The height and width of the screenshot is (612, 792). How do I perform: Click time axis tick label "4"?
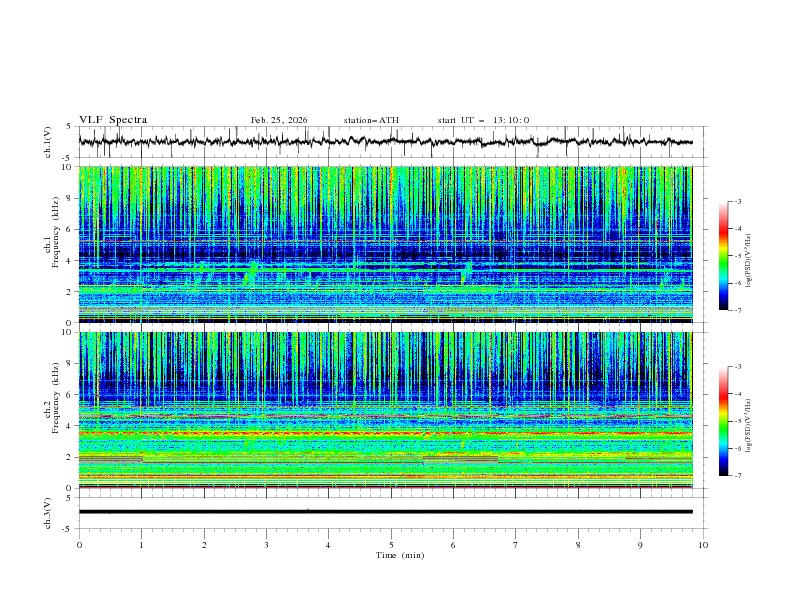coord(328,545)
